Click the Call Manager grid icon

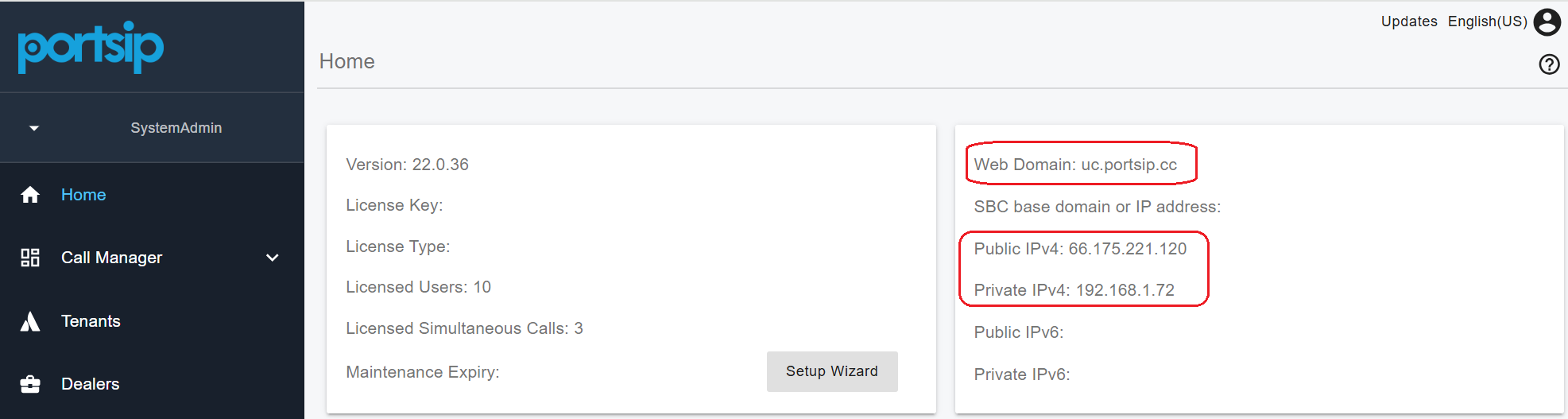[x=30, y=258]
